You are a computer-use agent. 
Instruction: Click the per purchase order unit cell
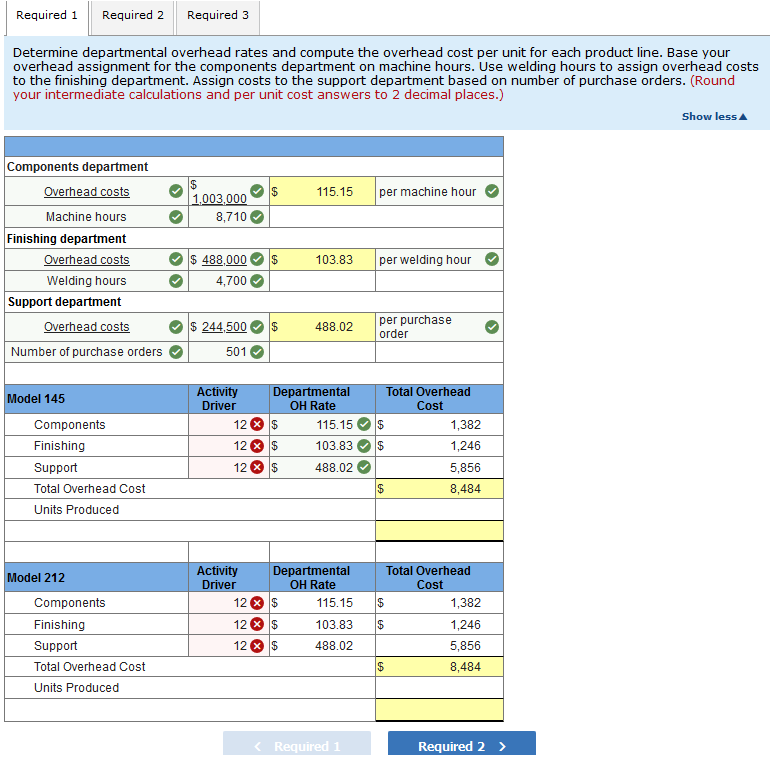click(x=439, y=327)
